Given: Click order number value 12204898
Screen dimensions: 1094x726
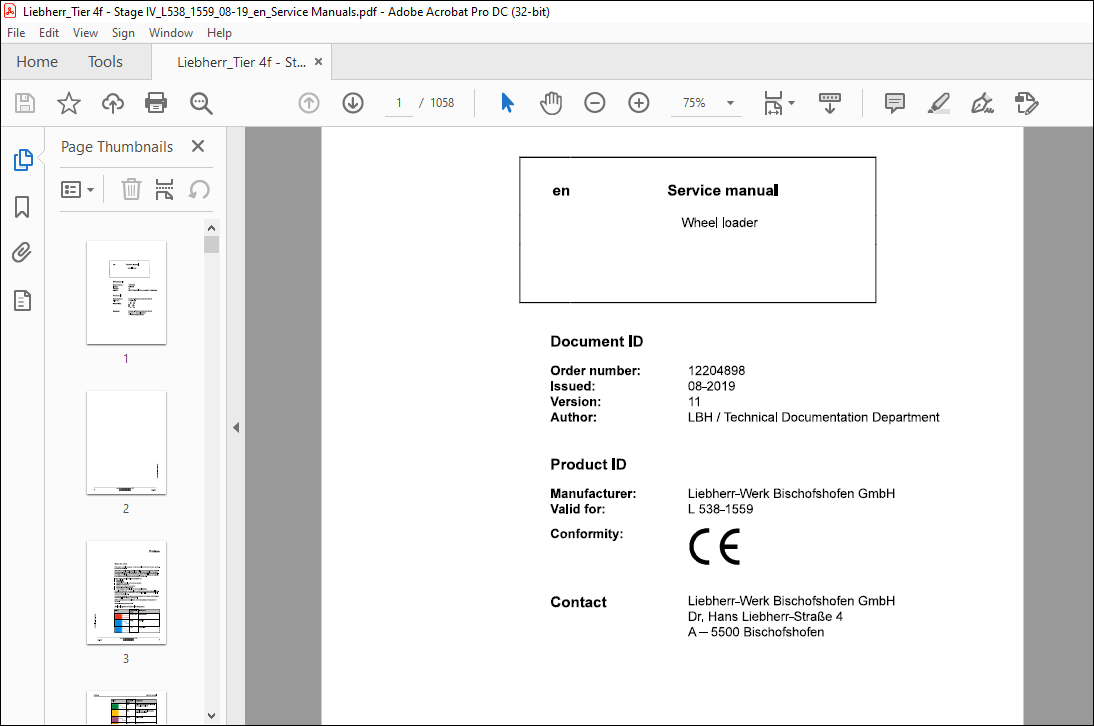Looking at the screenshot, I should [717, 370].
